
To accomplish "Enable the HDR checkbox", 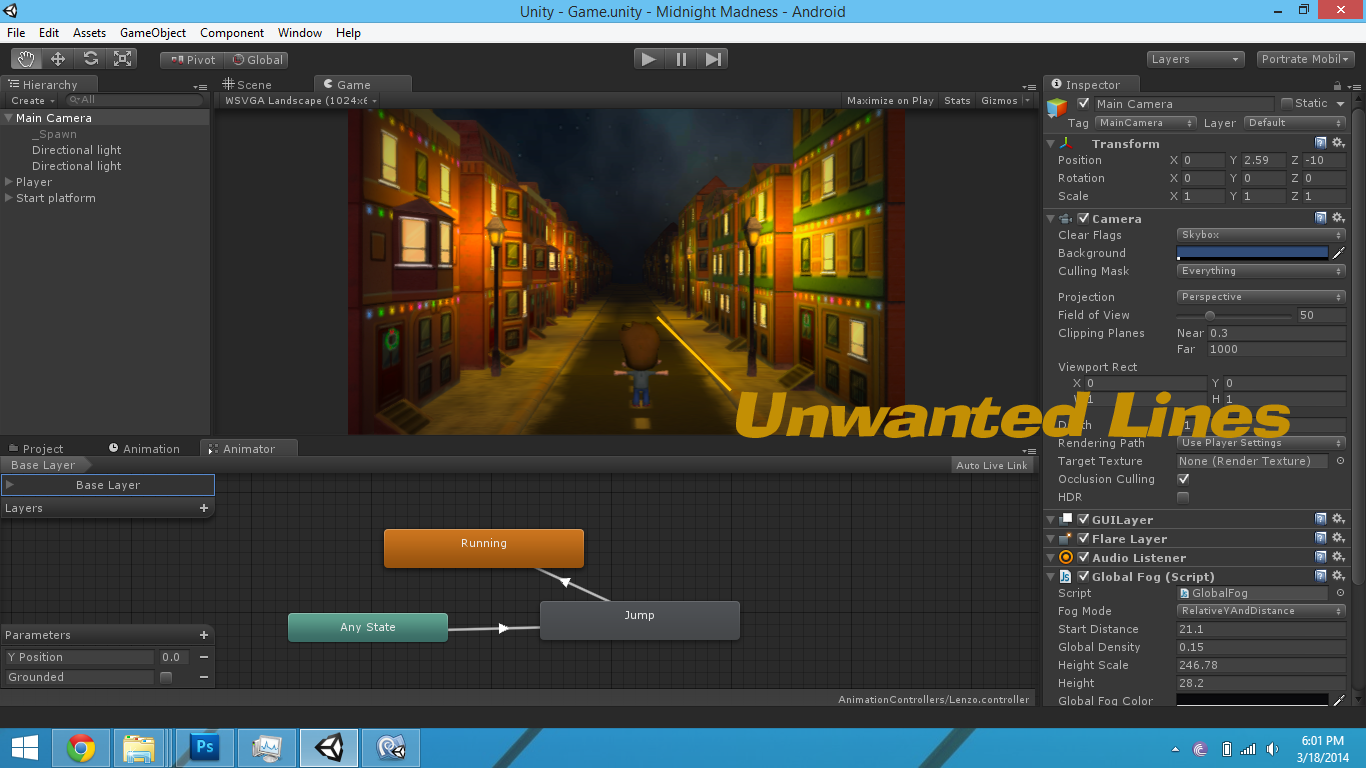I will click(x=1184, y=497).
